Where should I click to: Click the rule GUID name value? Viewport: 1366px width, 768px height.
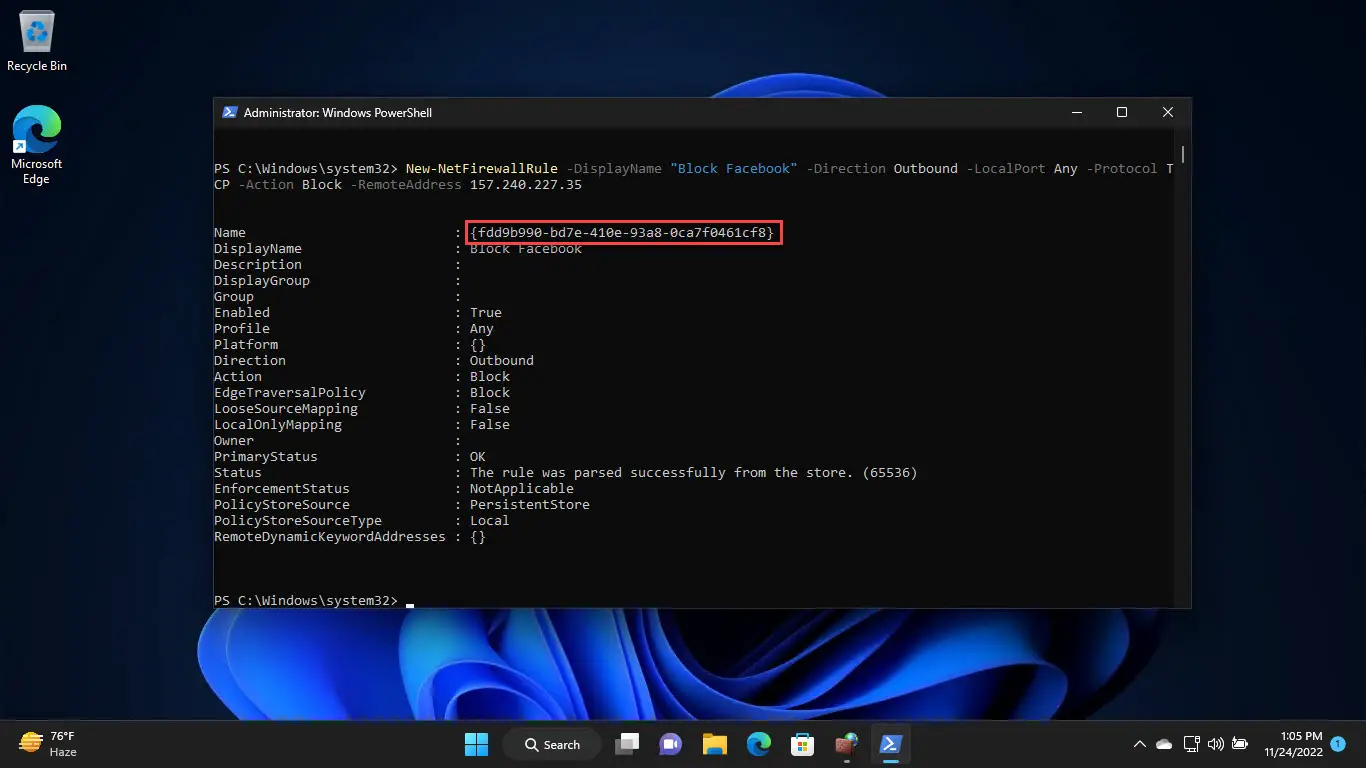click(622, 233)
